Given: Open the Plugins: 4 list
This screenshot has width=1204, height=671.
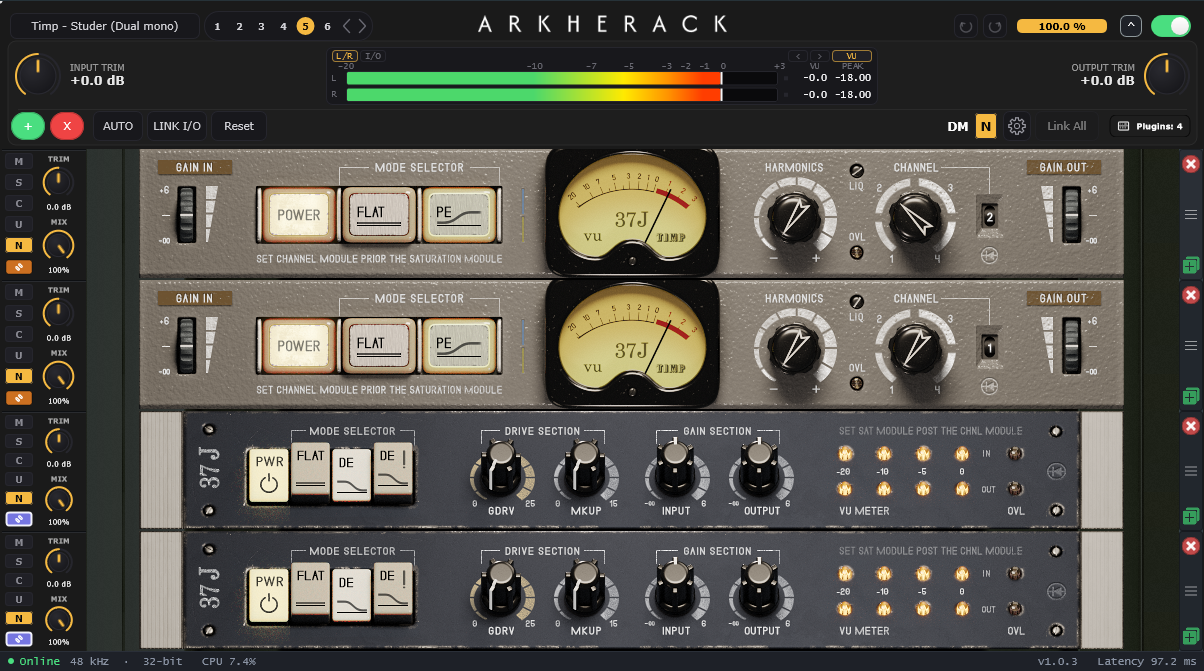Looking at the screenshot, I should coord(1150,126).
